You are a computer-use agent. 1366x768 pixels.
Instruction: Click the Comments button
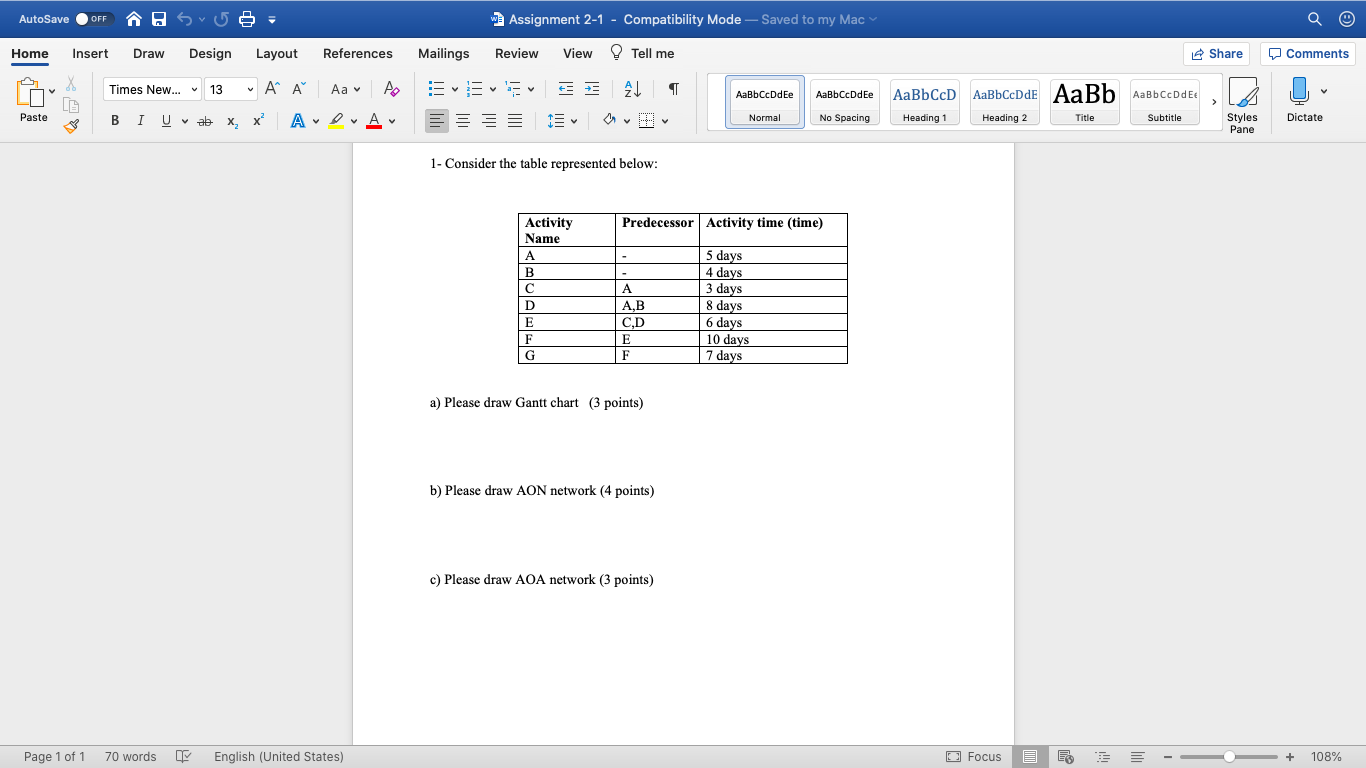pyautogui.click(x=1308, y=53)
